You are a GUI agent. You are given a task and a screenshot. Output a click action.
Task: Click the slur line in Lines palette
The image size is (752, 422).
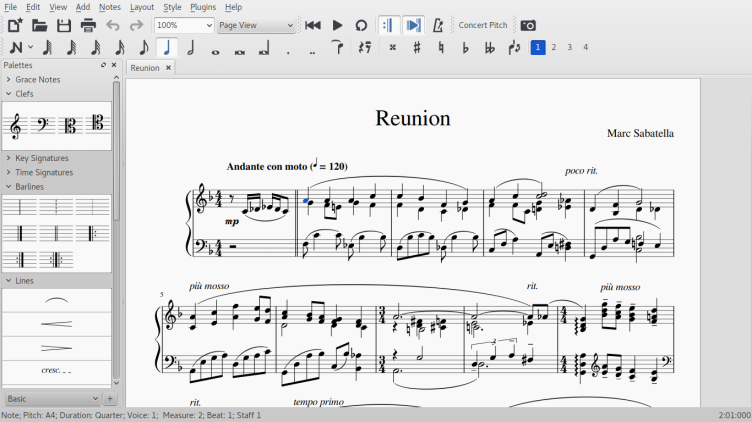point(56,299)
